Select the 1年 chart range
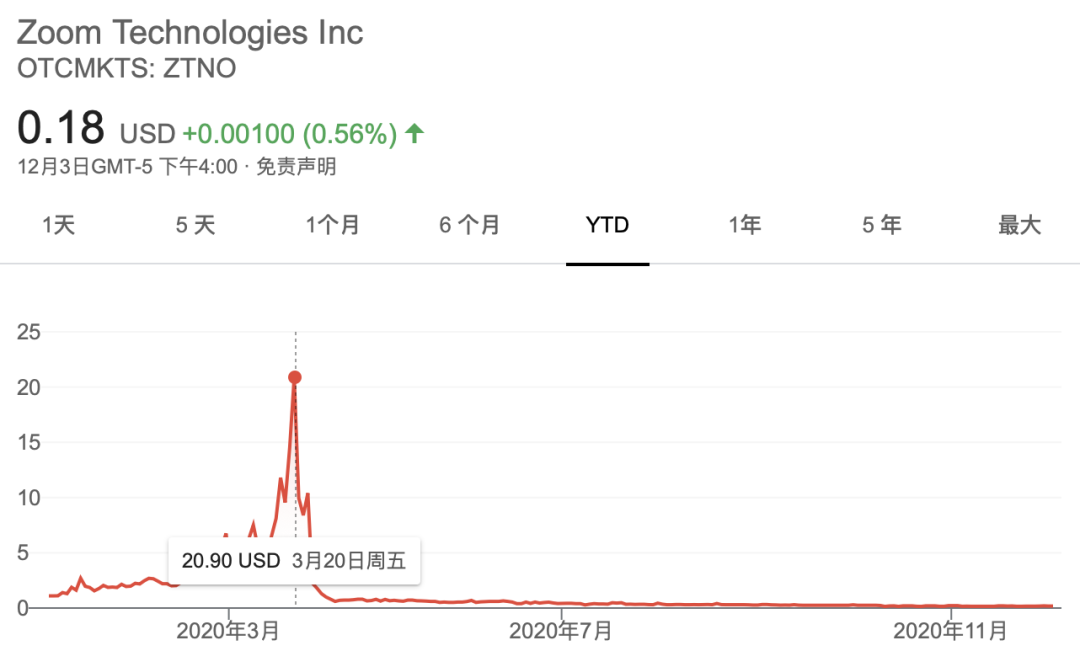This screenshot has height=667, width=1080. tap(744, 226)
